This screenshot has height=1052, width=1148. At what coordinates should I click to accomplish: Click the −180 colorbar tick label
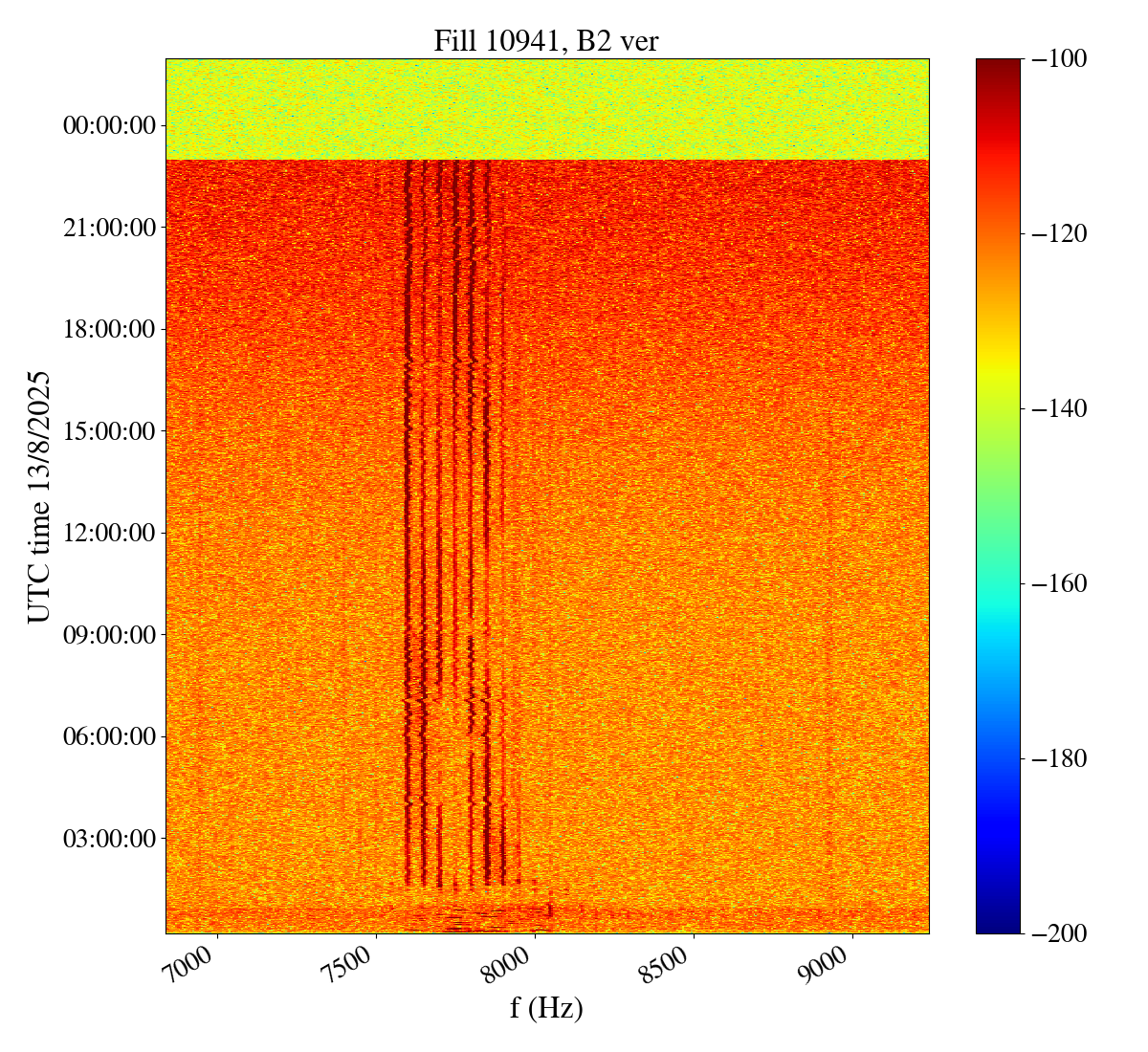1060,758
